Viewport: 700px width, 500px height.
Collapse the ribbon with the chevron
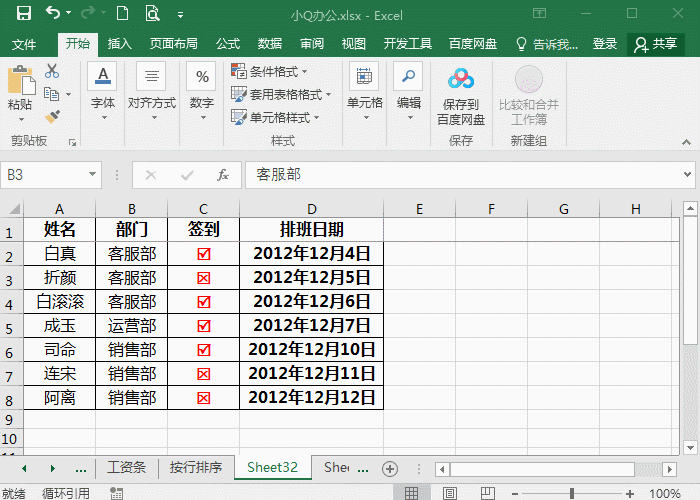tap(687, 142)
